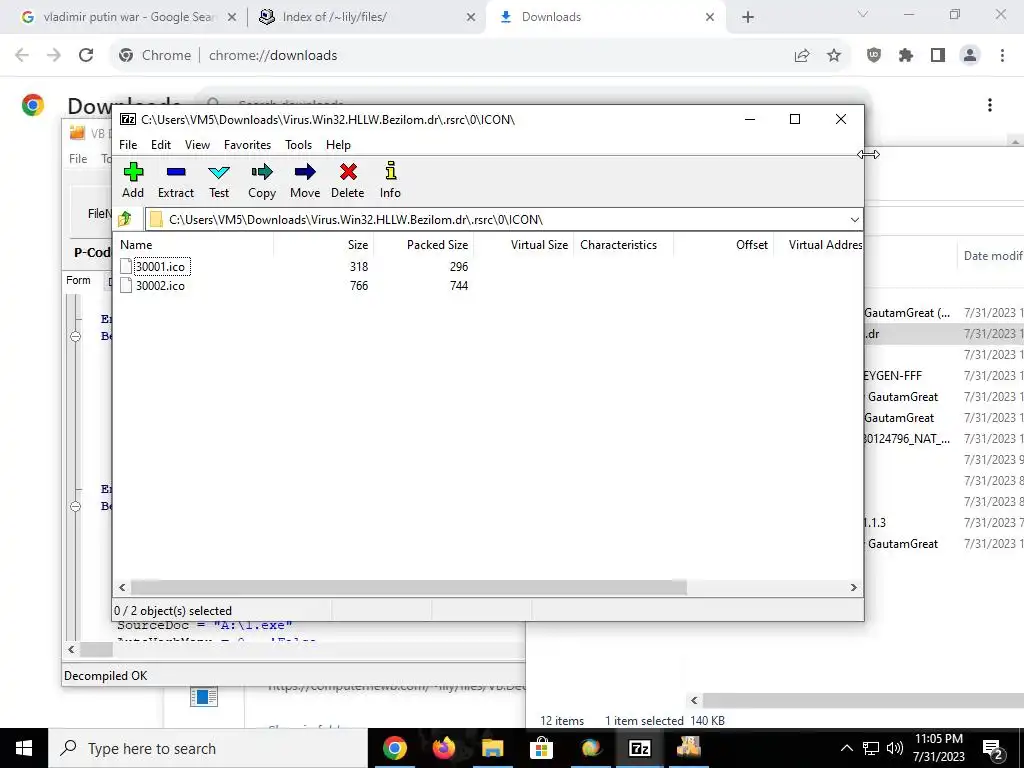Click right arrow of 7-Zip horizontal scrollbar
This screenshot has height=768, width=1024.
[854, 588]
